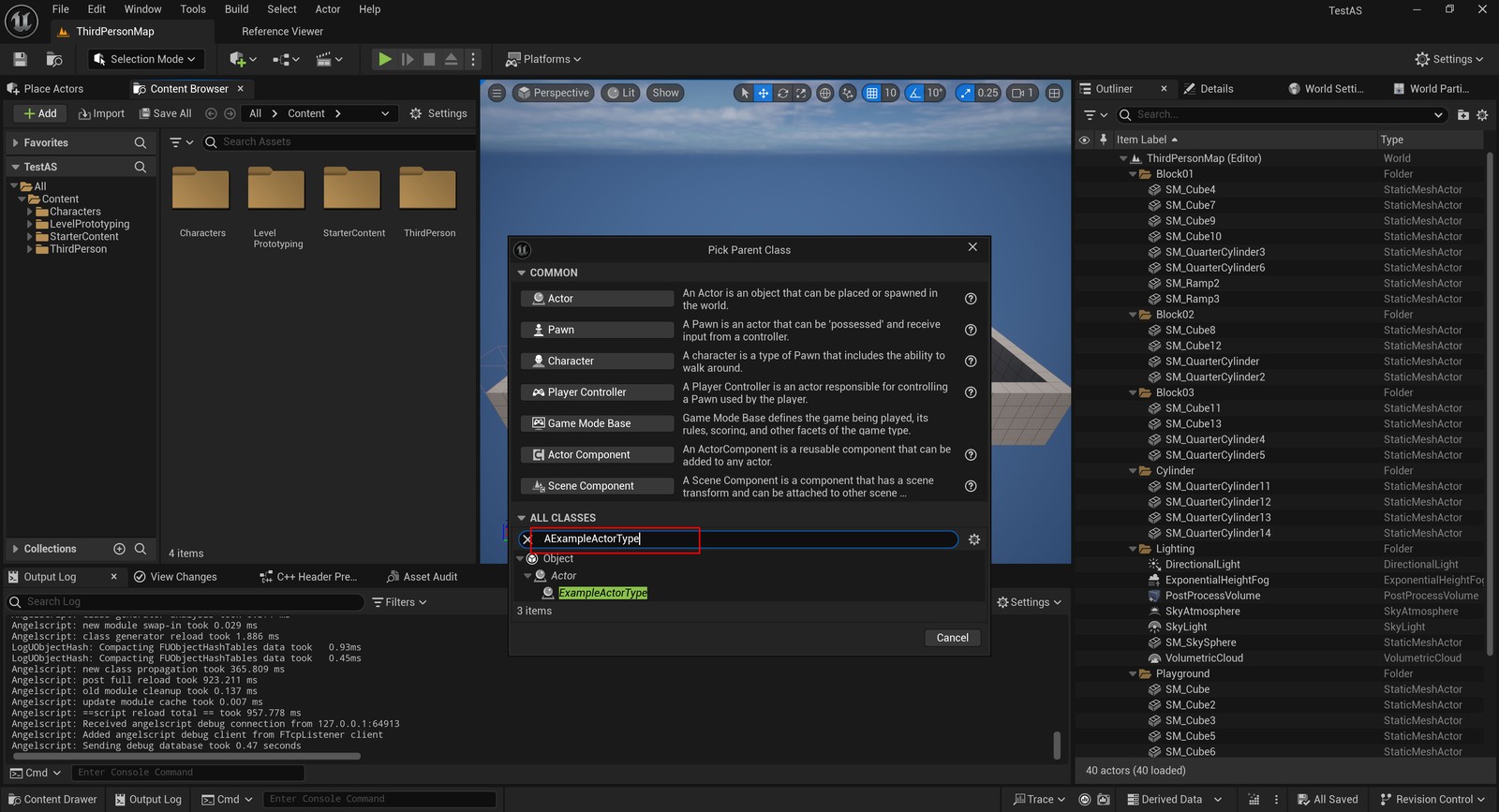Expand the Characters folder in the content tree
Viewport: 1499px width, 812px height.
(x=30, y=212)
